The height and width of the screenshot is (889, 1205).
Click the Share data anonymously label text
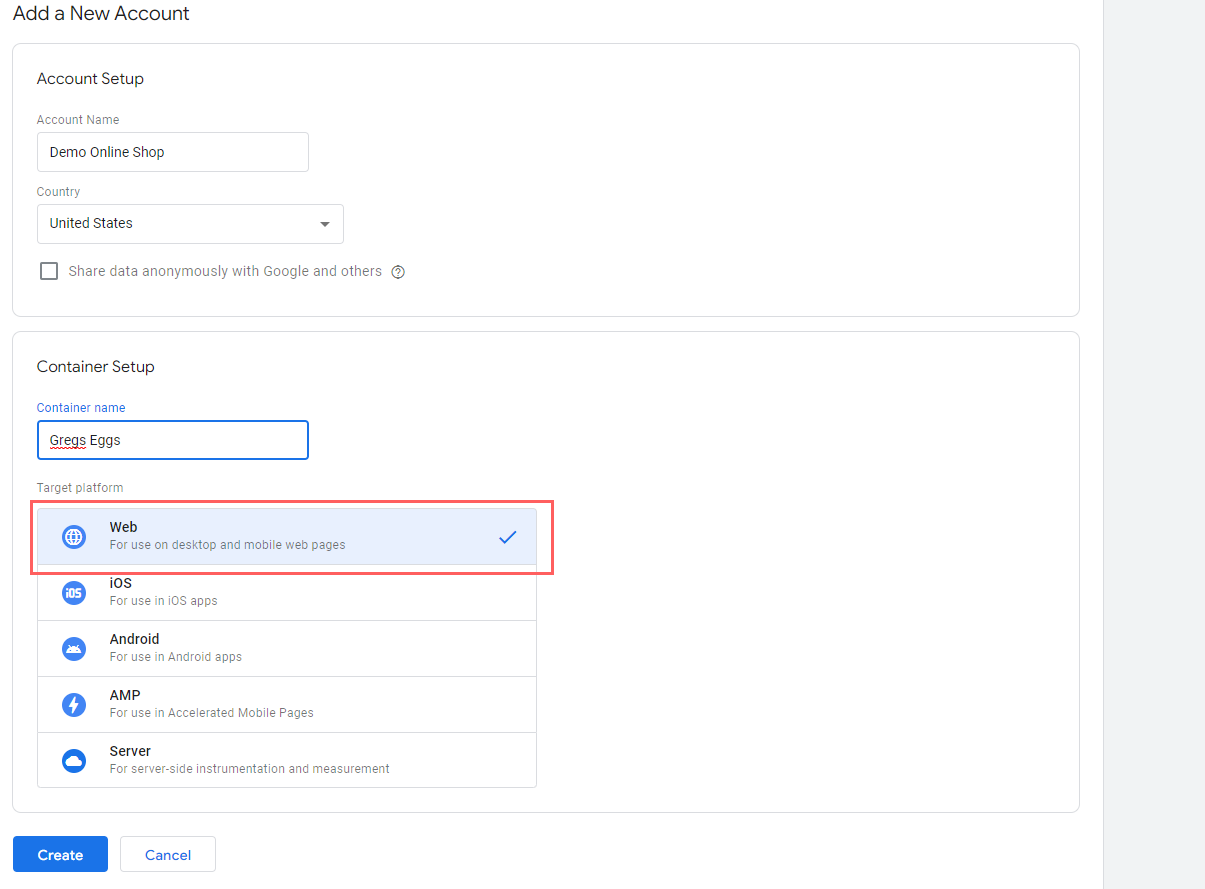(x=225, y=271)
